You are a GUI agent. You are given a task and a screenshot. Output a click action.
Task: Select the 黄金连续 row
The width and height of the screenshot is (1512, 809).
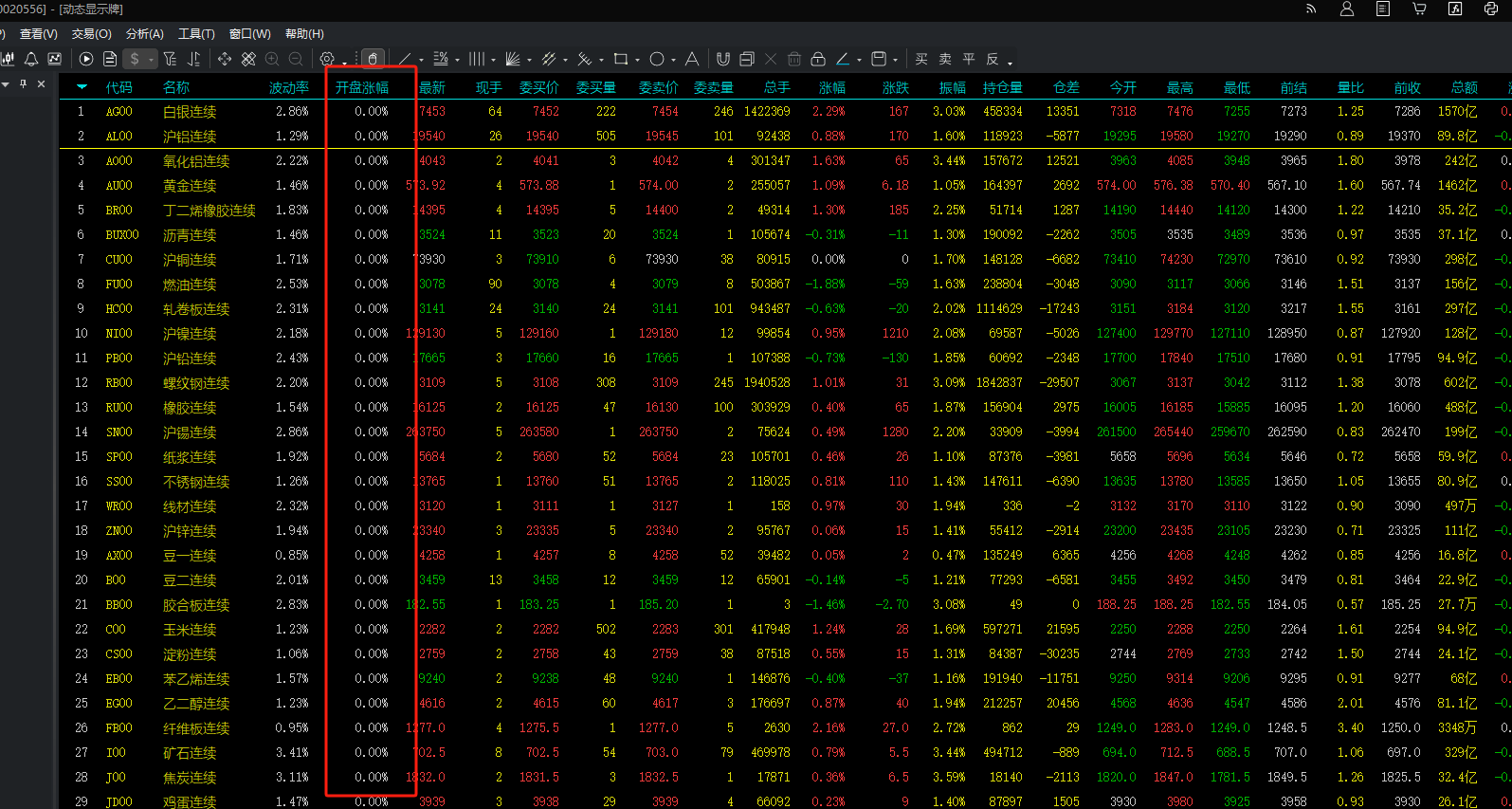(785, 186)
